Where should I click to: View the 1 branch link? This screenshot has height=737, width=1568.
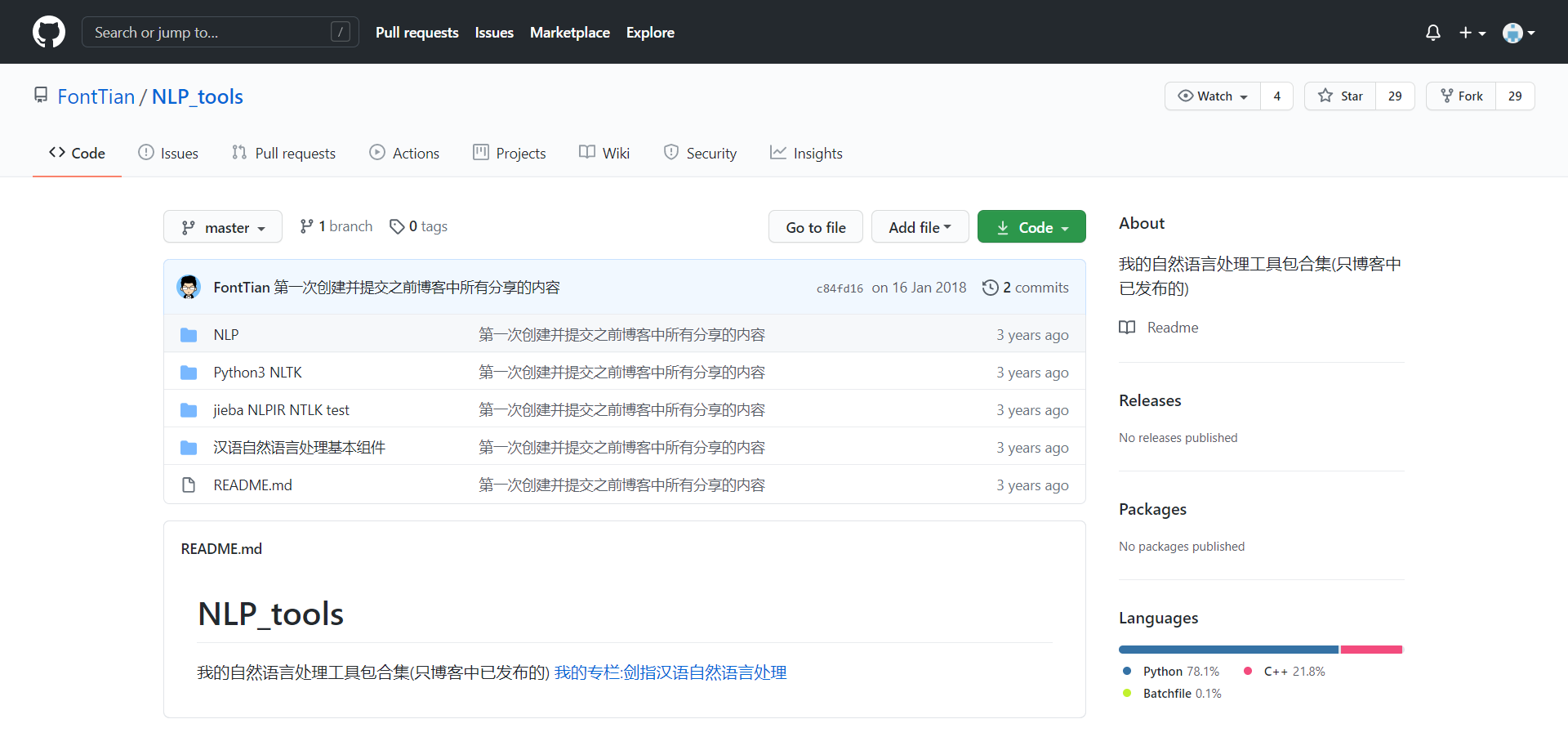coord(336,226)
